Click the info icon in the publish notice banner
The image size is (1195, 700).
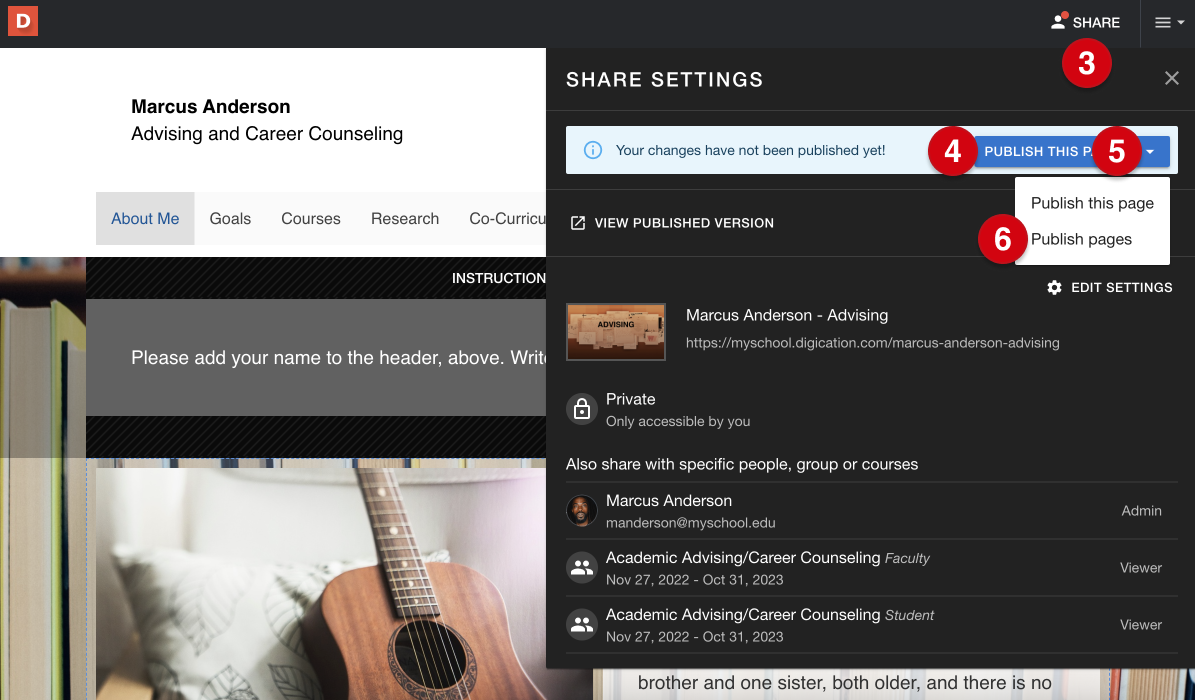[x=595, y=150]
